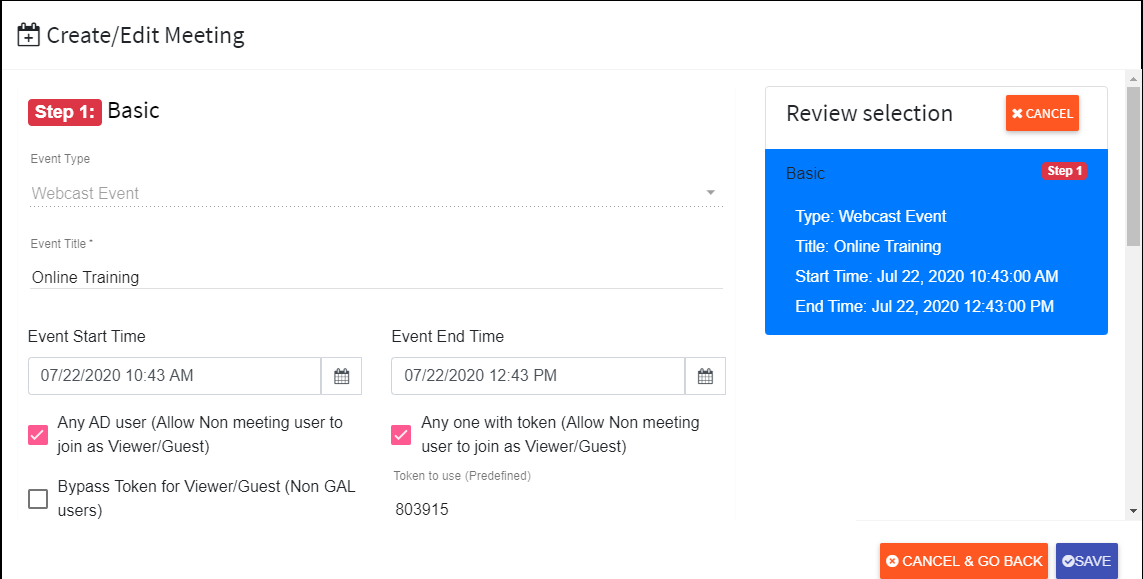The image size is (1143, 579).
Task: Open the Webcast Event type selector
Action: pyautogui.click(x=376, y=193)
